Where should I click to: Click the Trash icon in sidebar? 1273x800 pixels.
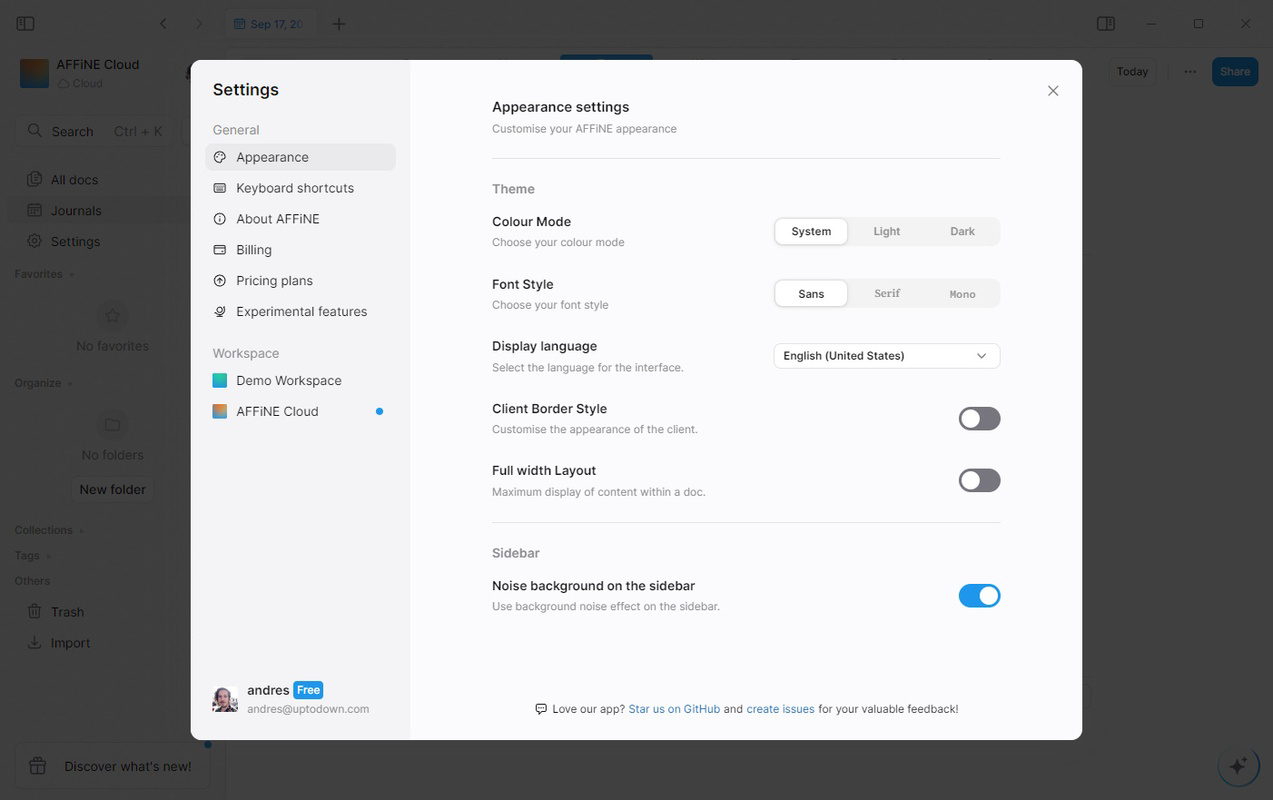[34, 612]
